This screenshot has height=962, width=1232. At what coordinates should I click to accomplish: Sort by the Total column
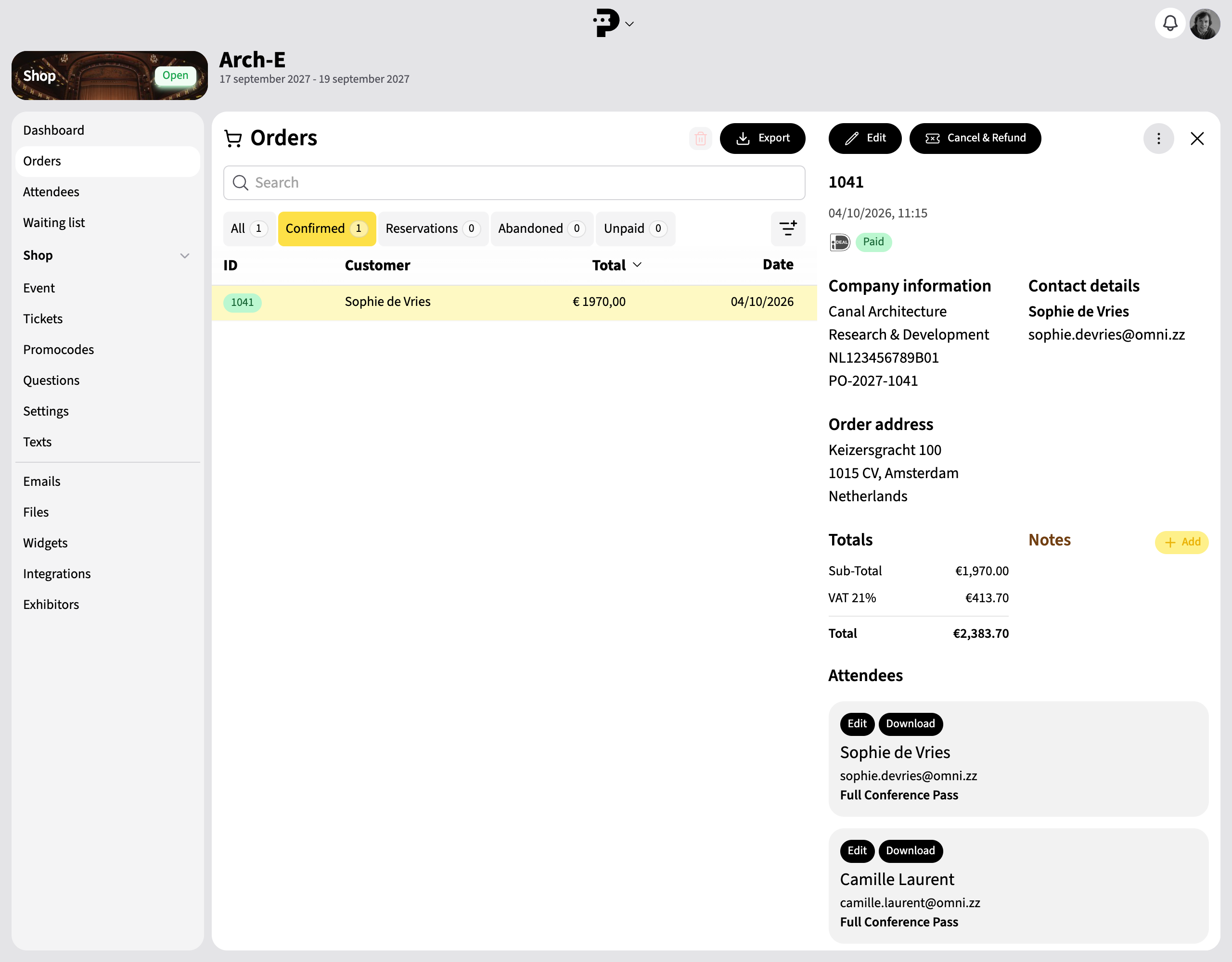[616, 265]
